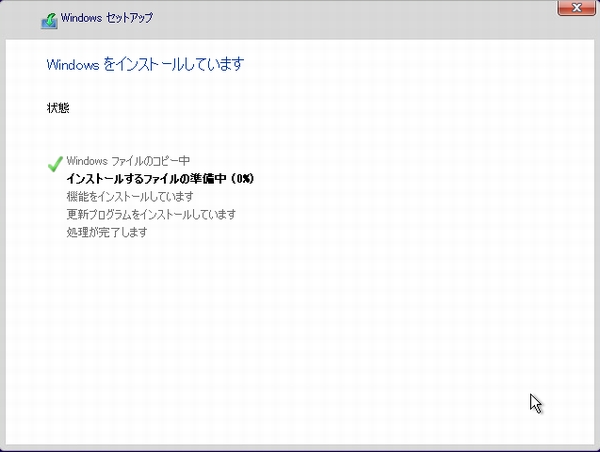Select 'Windows ファイルのコピー中' step
The width and height of the screenshot is (600, 452).
(x=128, y=161)
